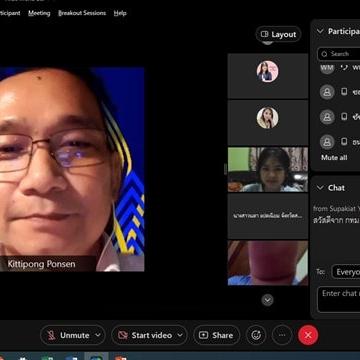This screenshot has height=360, width=360.
Task: Click the Kittipong Ponsen name label
Action: (x=41, y=264)
